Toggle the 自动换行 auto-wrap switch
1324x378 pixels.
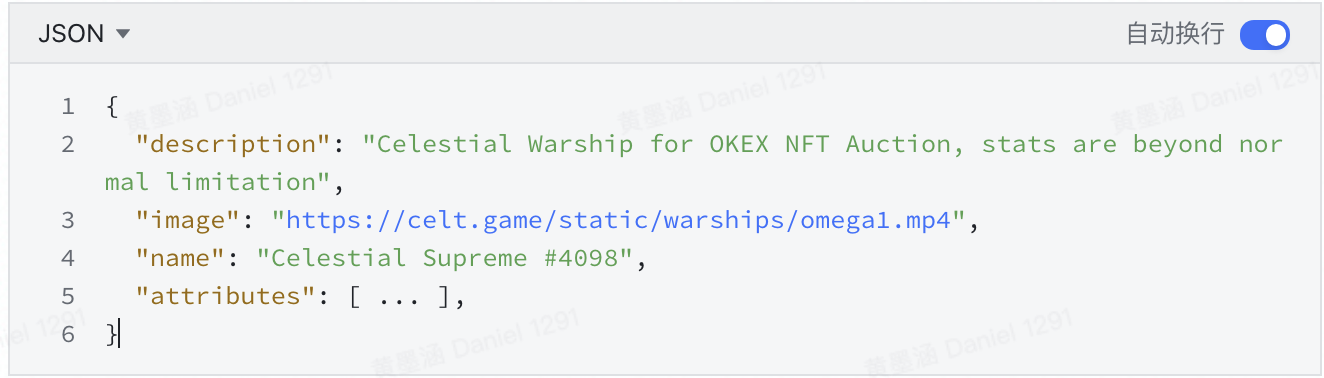(1265, 35)
